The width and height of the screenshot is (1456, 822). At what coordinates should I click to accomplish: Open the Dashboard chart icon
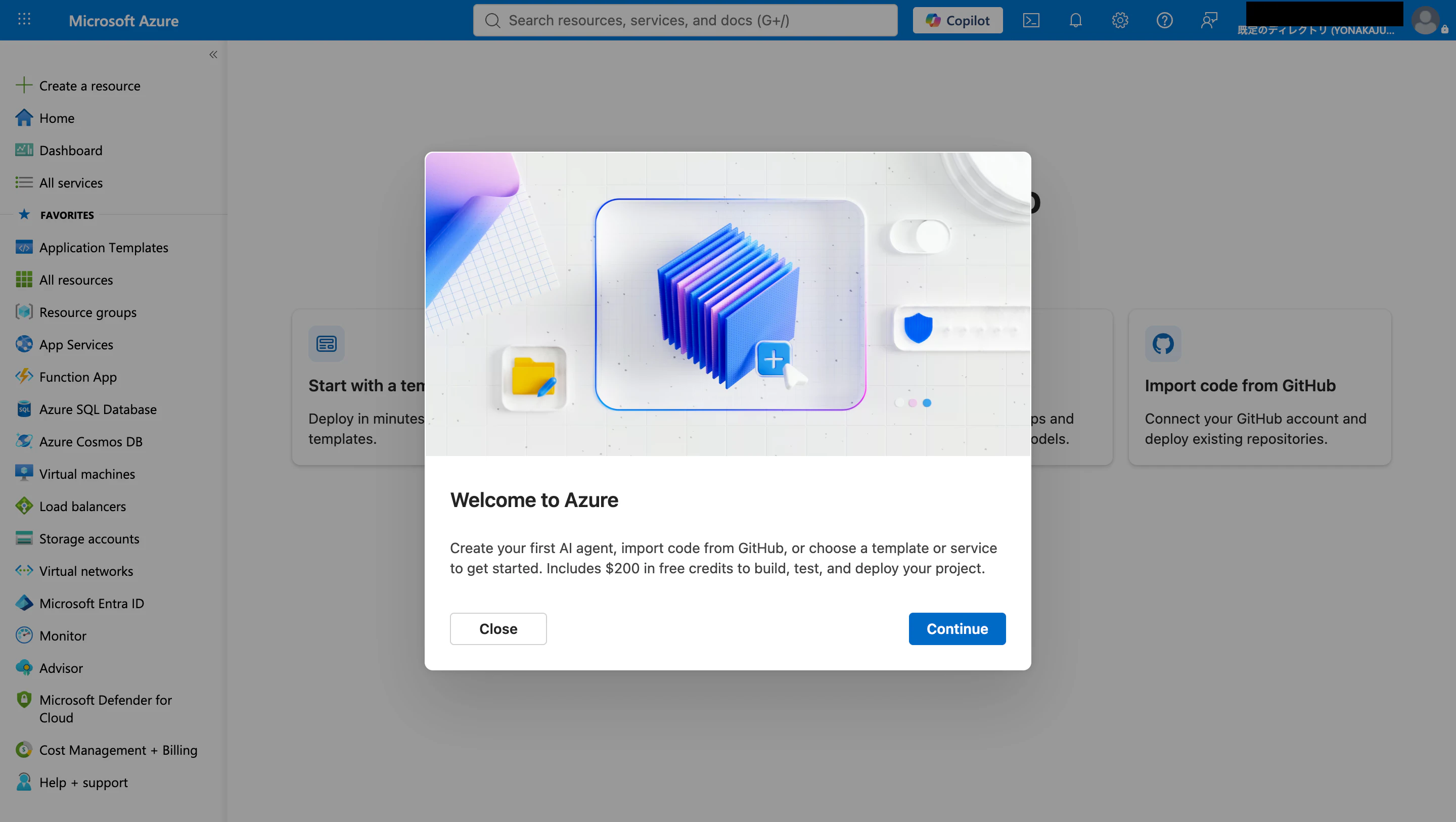click(24, 150)
